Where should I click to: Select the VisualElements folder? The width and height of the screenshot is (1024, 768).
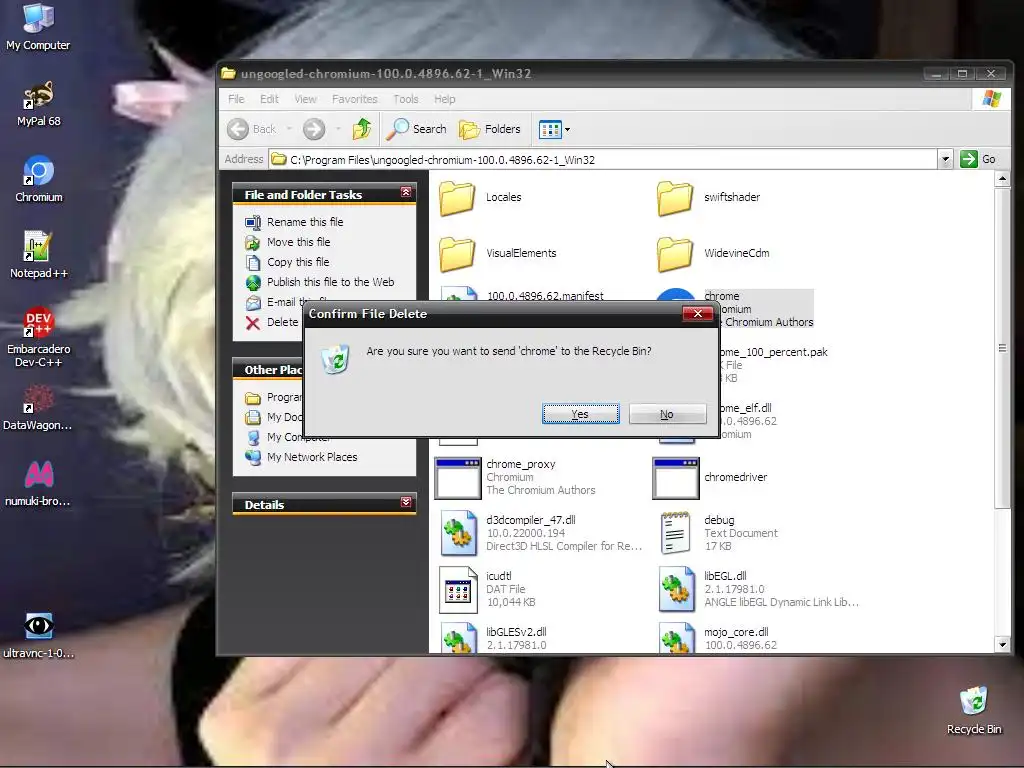(x=498, y=253)
